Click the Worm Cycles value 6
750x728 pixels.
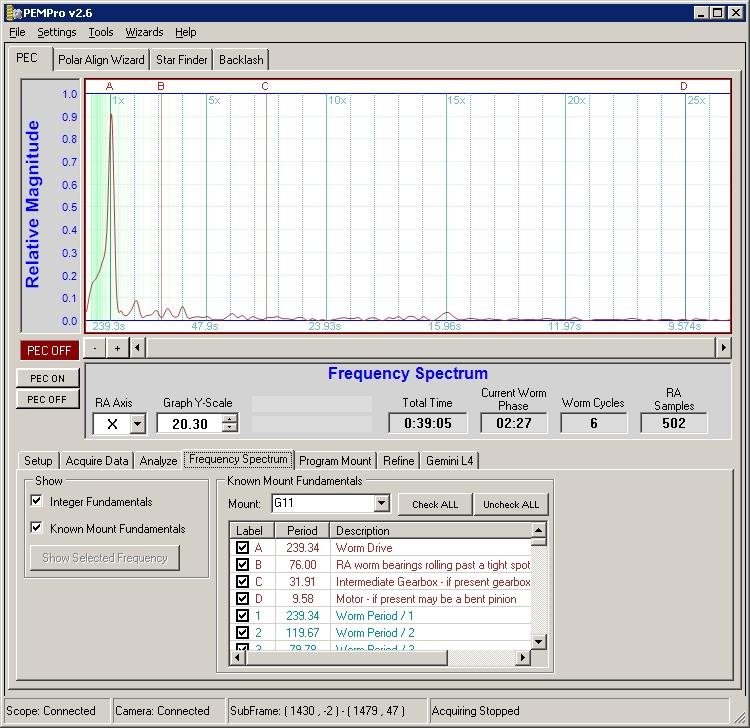[x=594, y=423]
